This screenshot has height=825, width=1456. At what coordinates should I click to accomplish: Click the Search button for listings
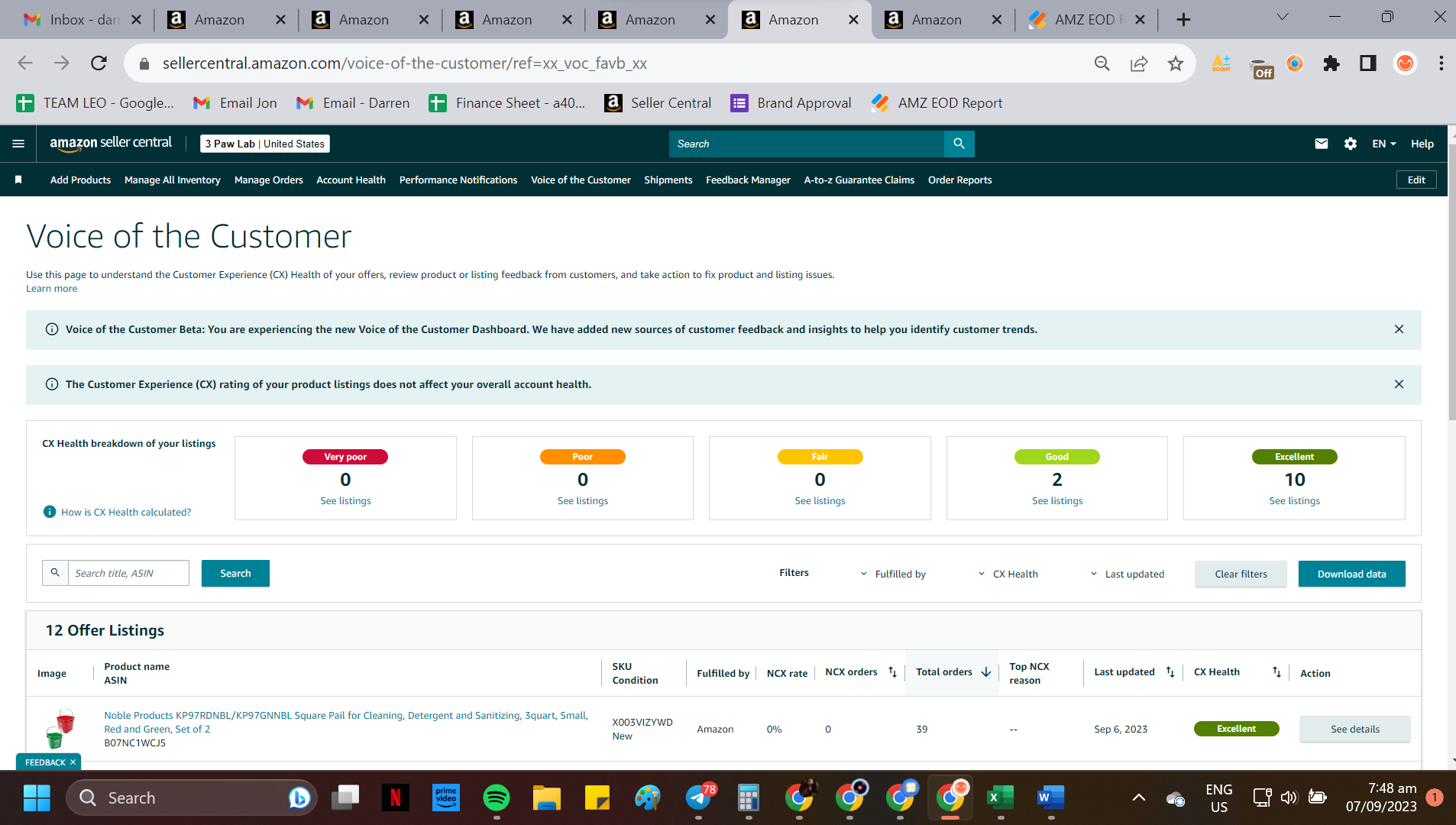tap(235, 574)
